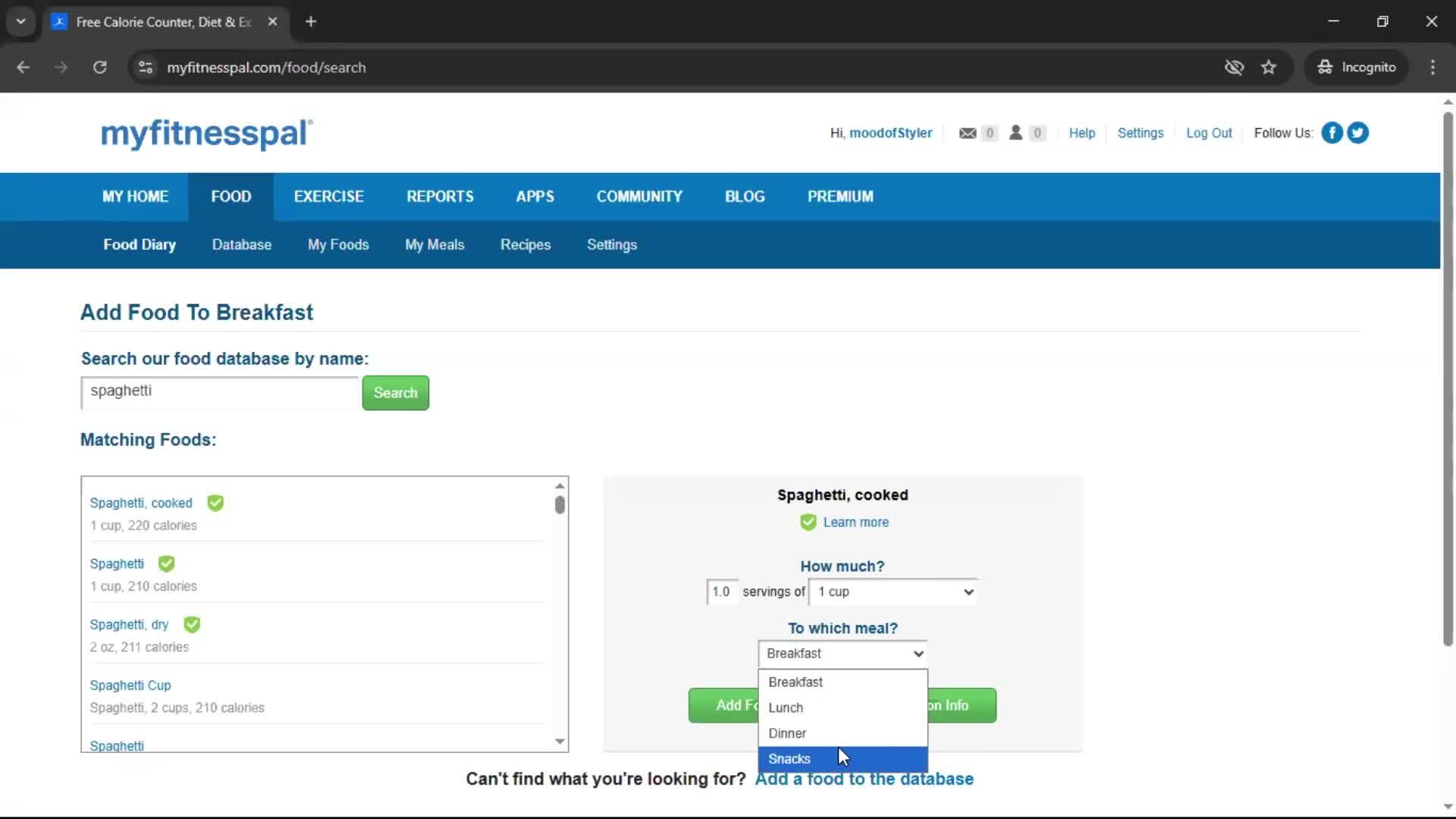Open My Meals in the sub-navigation
The width and height of the screenshot is (1456, 819).
click(x=435, y=245)
